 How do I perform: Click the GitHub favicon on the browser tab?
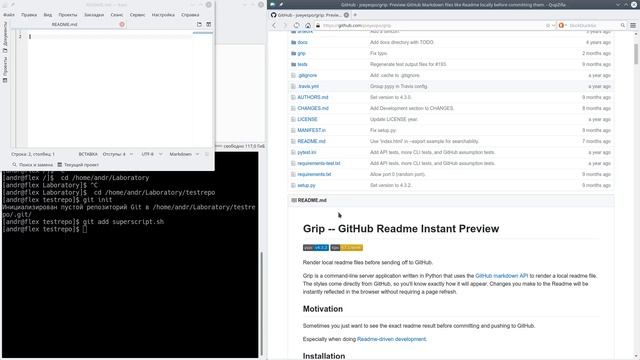[273, 15]
